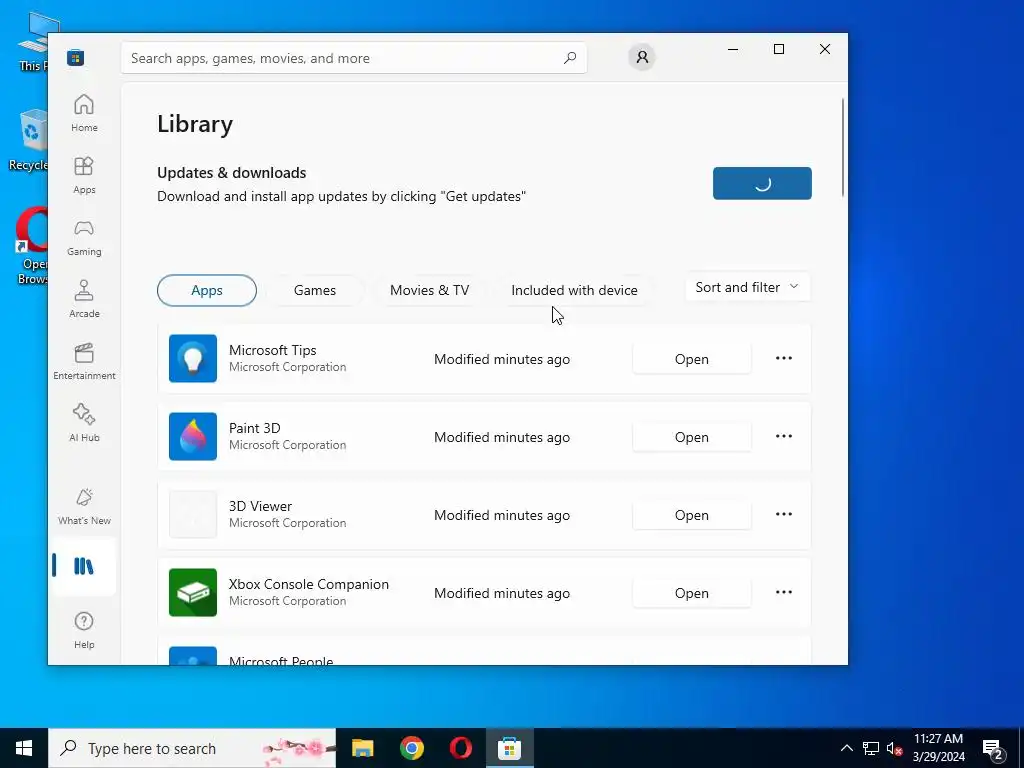Viewport: 1024px width, 768px height.
Task: Open the Gaming section in sidebar
Action: coord(84,238)
